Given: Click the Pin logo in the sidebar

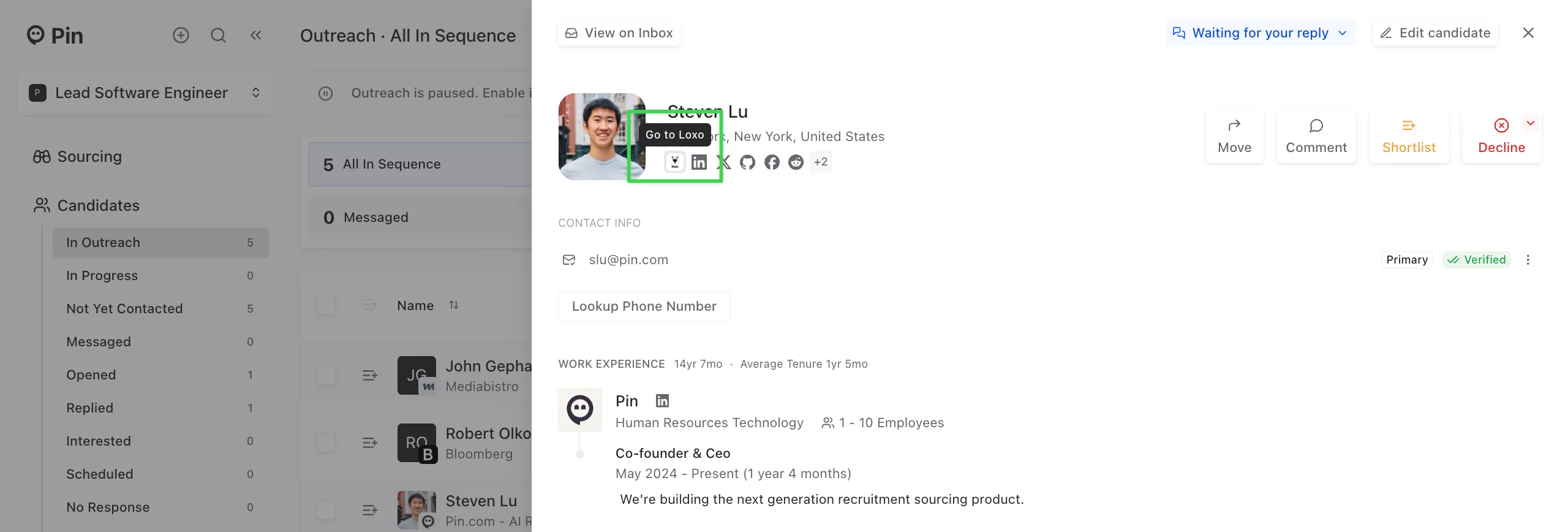Looking at the screenshot, I should coord(55,36).
